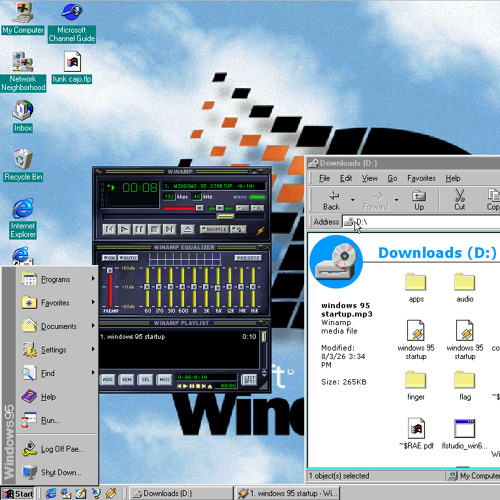Toggle Shuffle in Winamp
500x500 pixels.
[x=214, y=229]
